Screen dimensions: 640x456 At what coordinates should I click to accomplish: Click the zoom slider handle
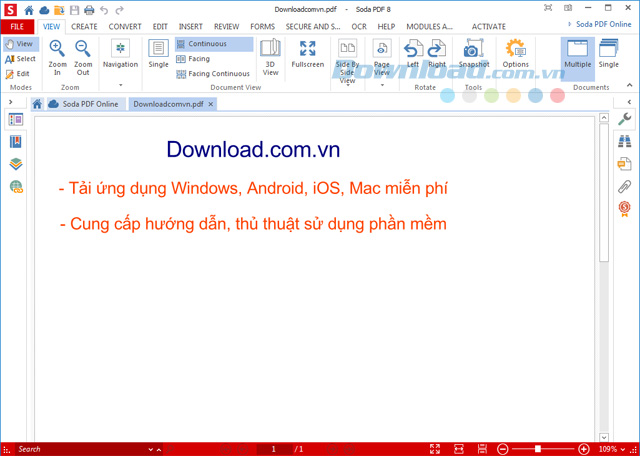(538, 449)
